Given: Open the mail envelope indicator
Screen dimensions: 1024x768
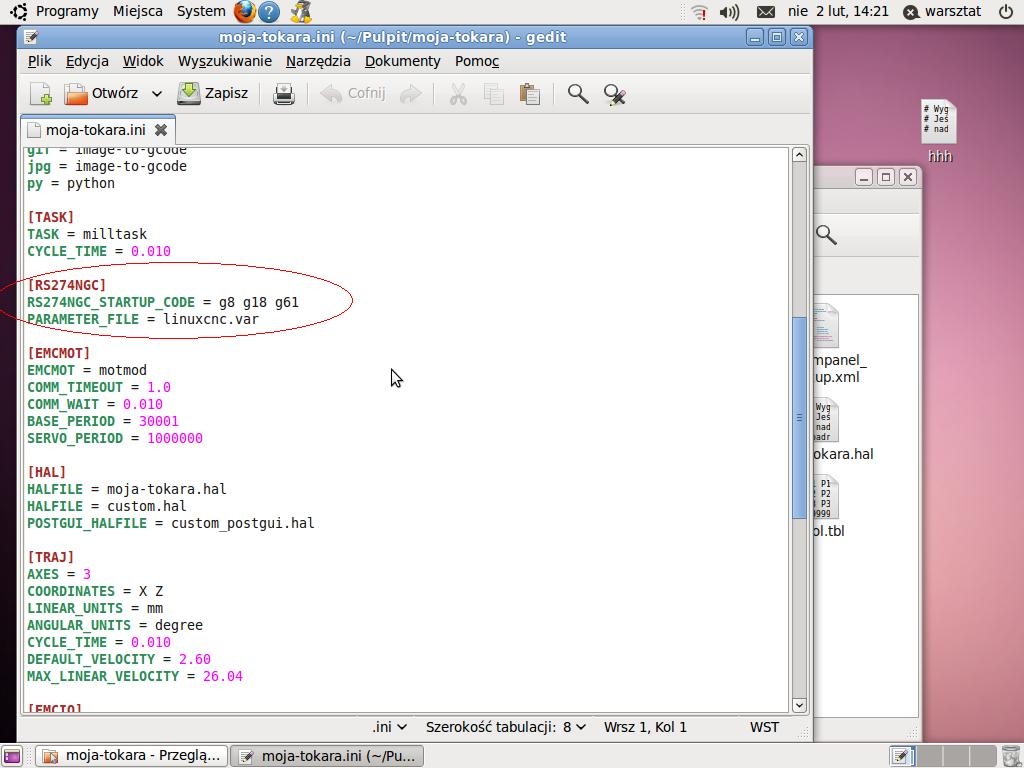Looking at the screenshot, I should click(x=765, y=12).
